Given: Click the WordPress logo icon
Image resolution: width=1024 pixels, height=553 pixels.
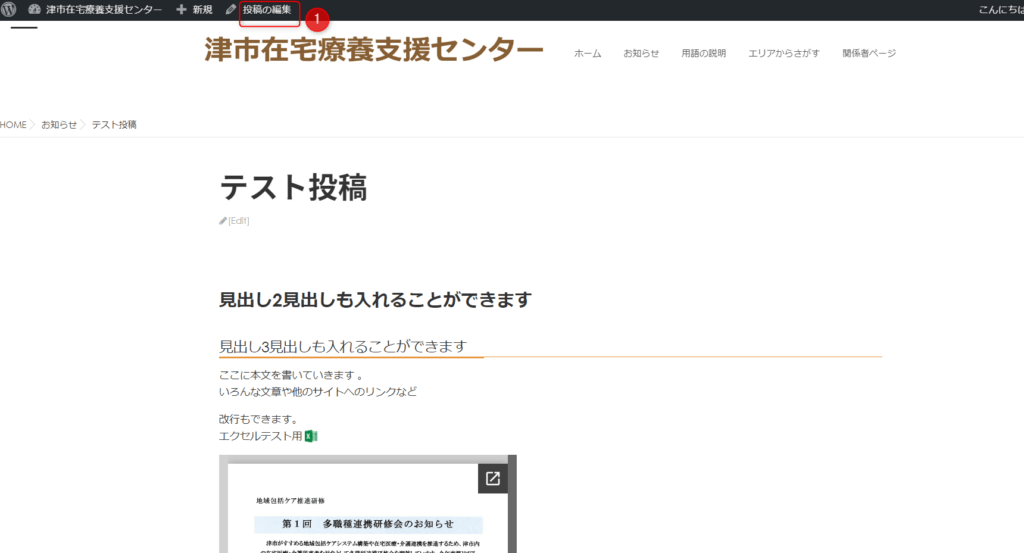Looking at the screenshot, I should pos(9,9).
